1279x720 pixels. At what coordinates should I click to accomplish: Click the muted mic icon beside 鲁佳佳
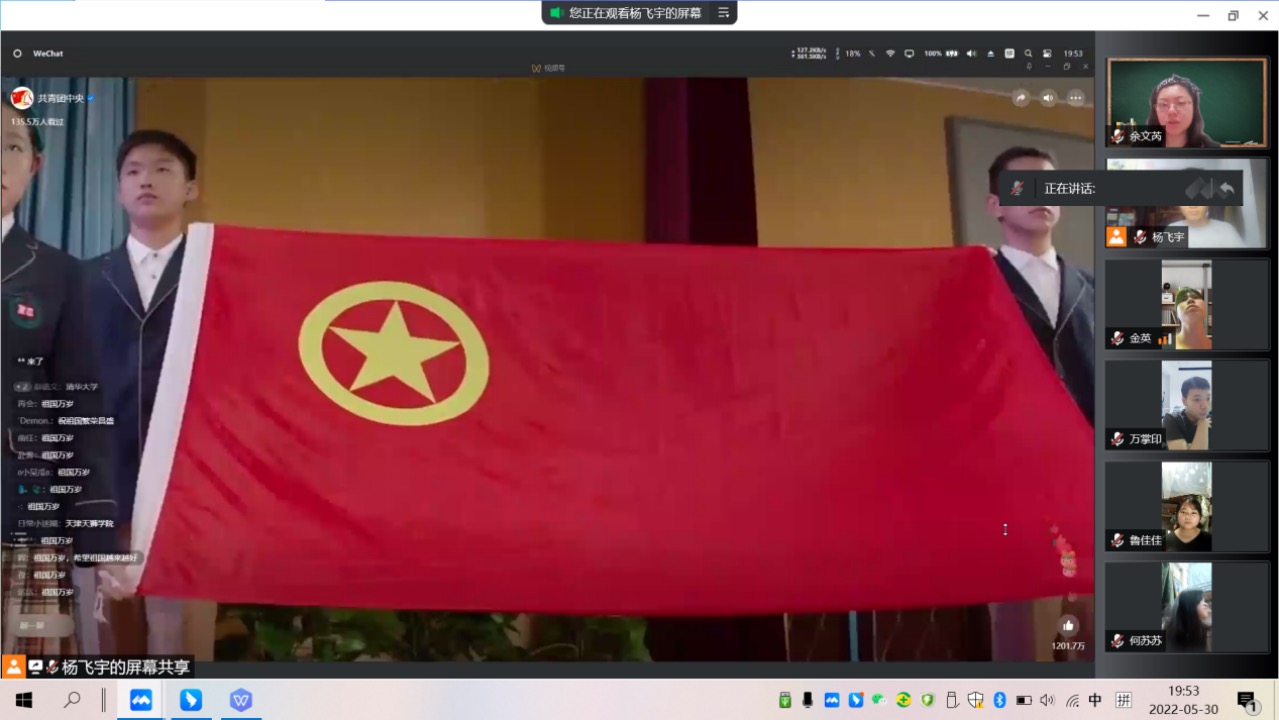pyautogui.click(x=1118, y=540)
